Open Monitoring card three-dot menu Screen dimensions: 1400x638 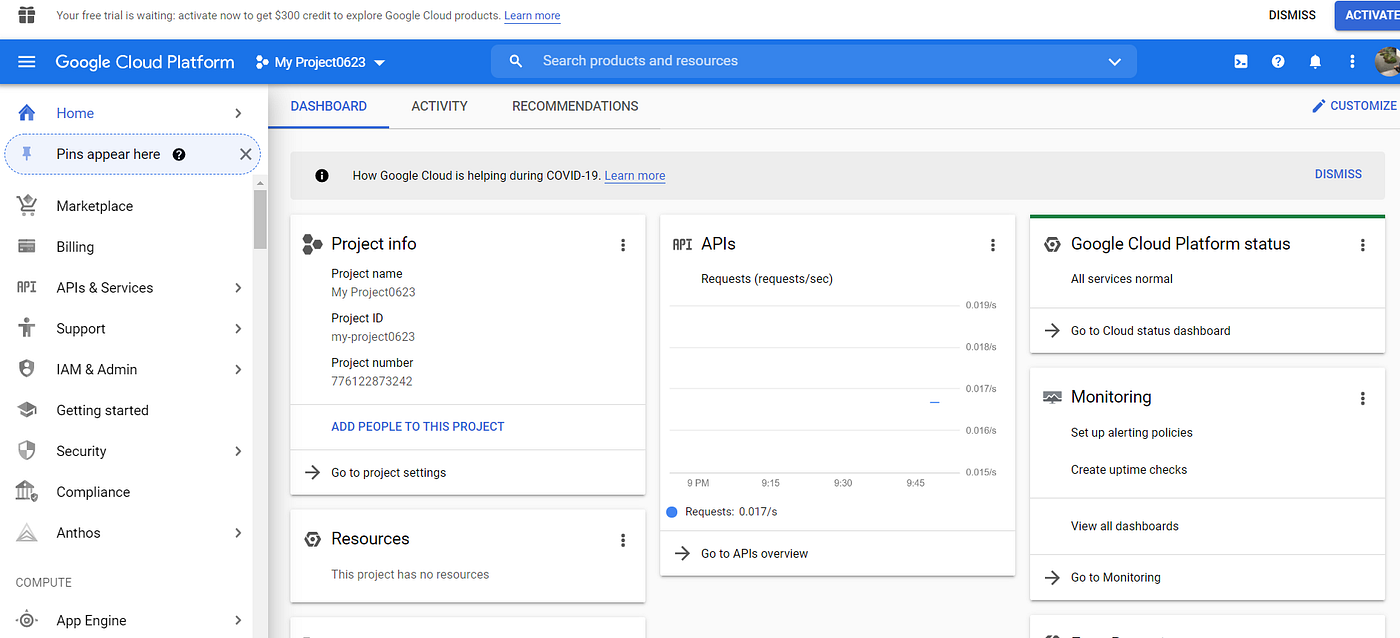click(1362, 398)
